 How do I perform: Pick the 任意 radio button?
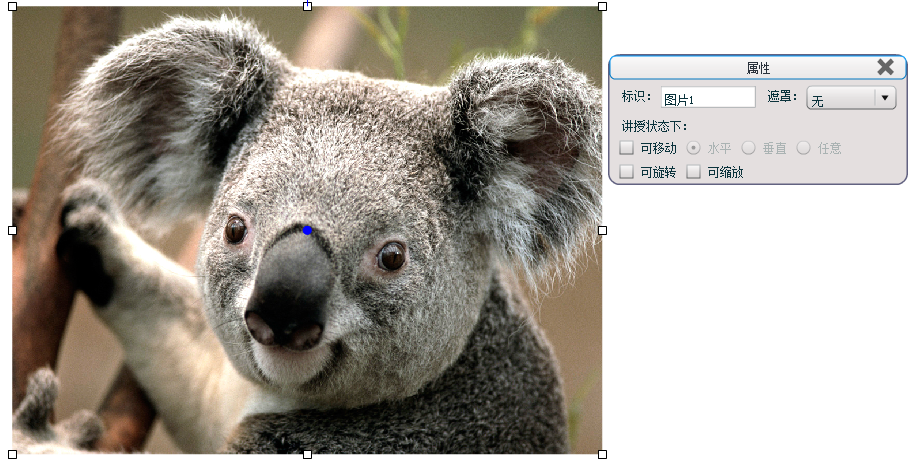point(803,148)
